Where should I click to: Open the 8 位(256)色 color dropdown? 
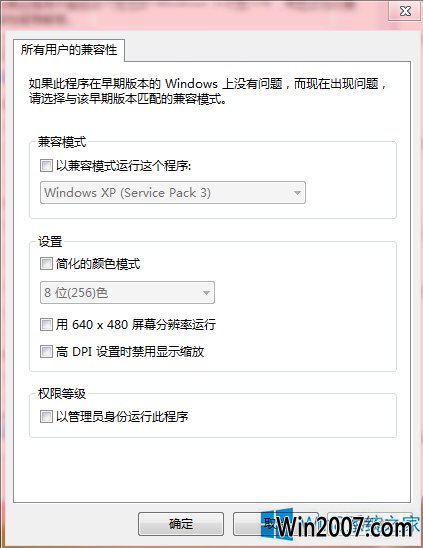127,293
